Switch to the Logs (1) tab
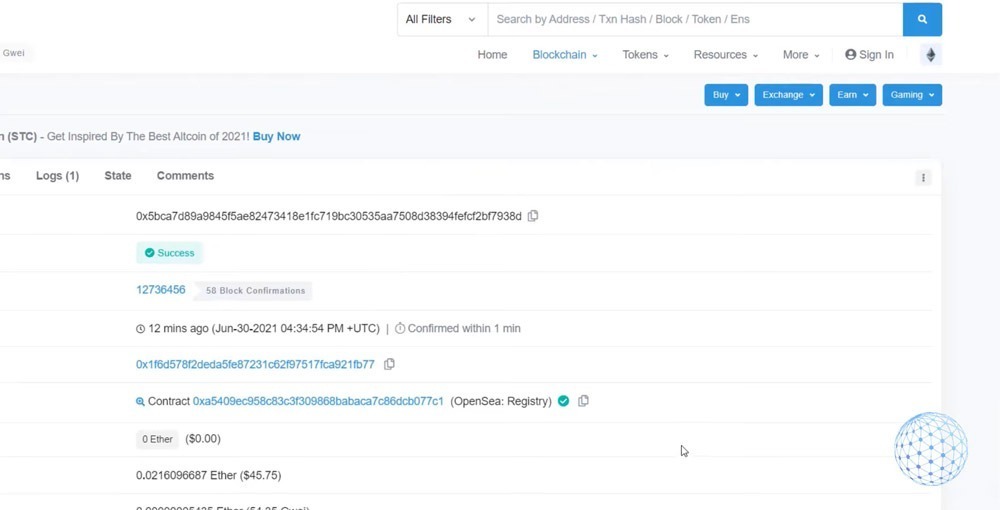This screenshot has height=510, width=1000. point(57,176)
